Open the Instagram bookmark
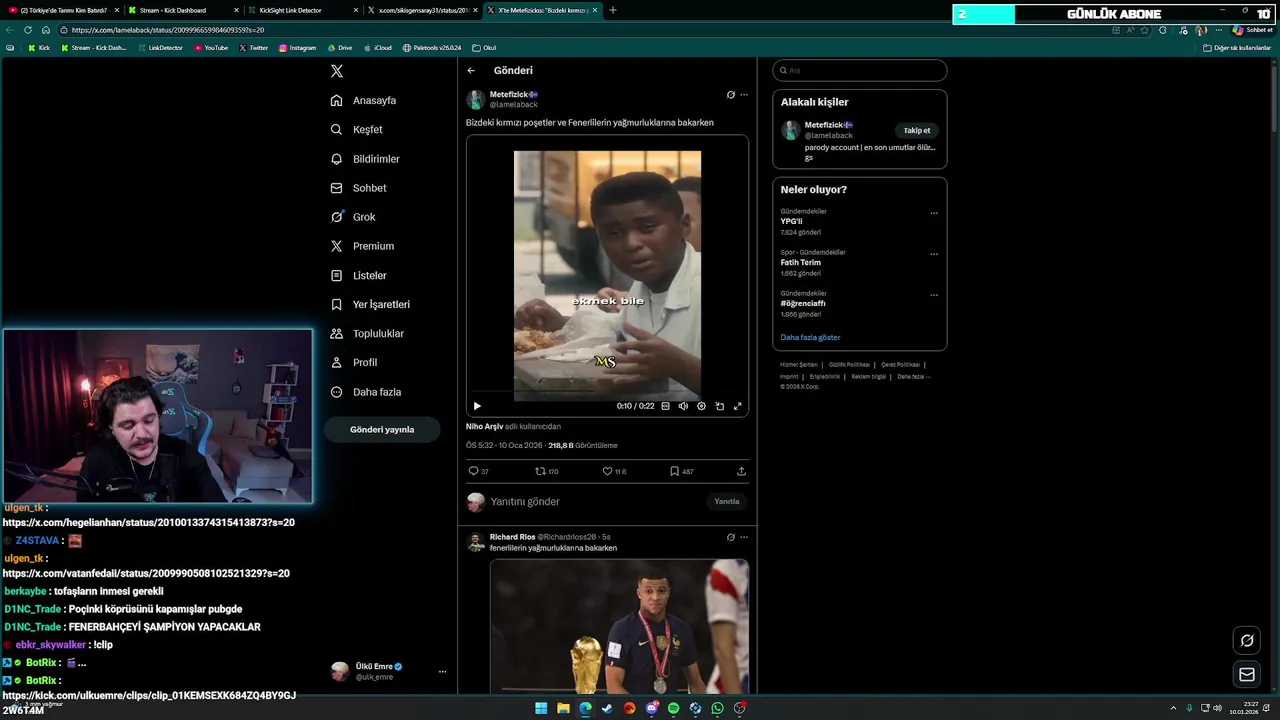 click(298, 48)
